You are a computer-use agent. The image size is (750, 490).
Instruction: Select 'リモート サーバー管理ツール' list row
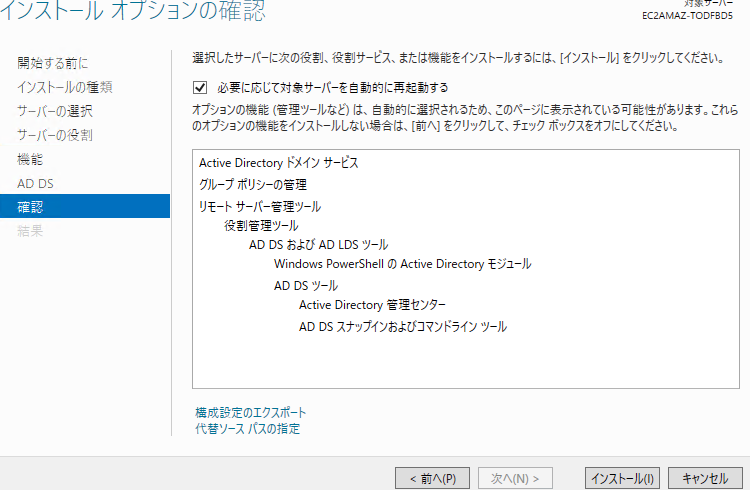260,207
